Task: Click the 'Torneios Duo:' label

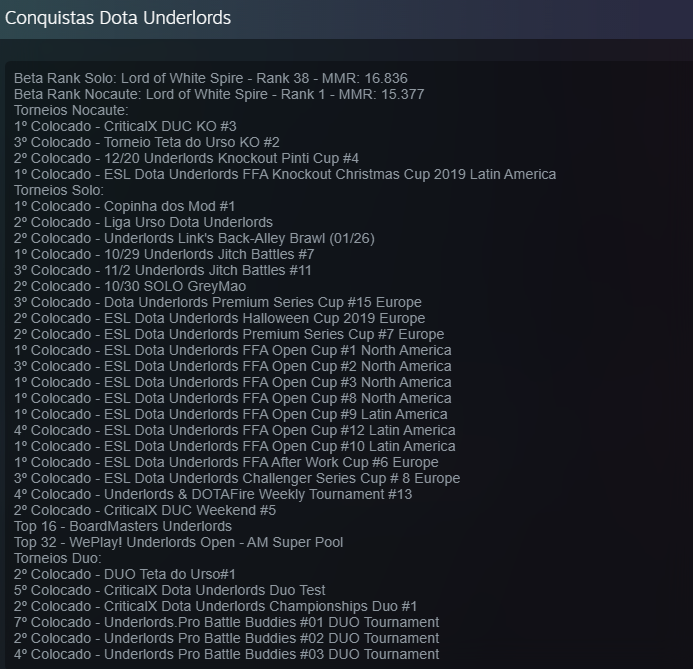Action: click(x=58, y=558)
